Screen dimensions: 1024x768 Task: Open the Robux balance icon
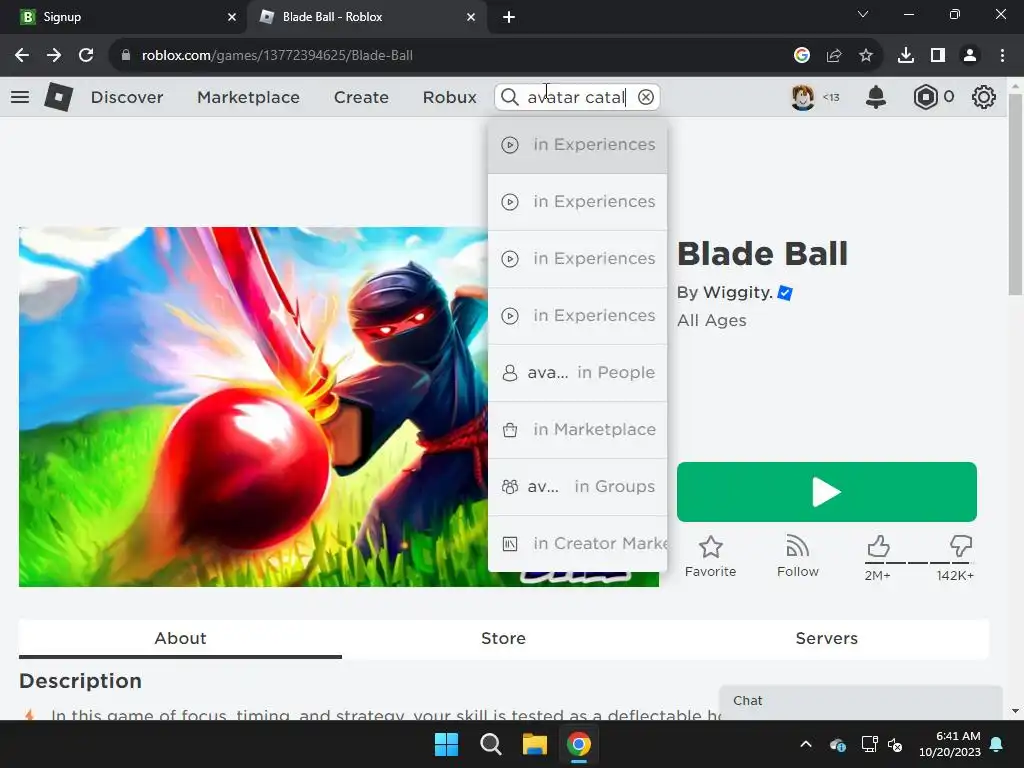[x=925, y=97]
